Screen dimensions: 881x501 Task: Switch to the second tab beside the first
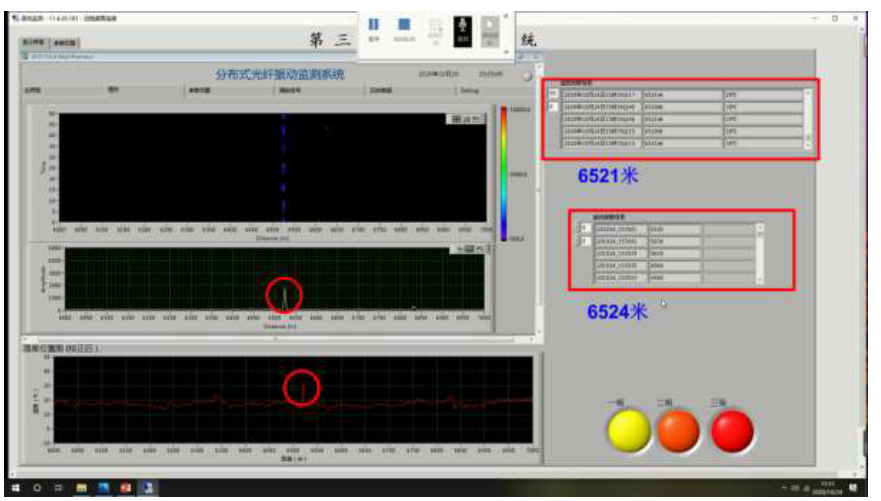(65, 43)
